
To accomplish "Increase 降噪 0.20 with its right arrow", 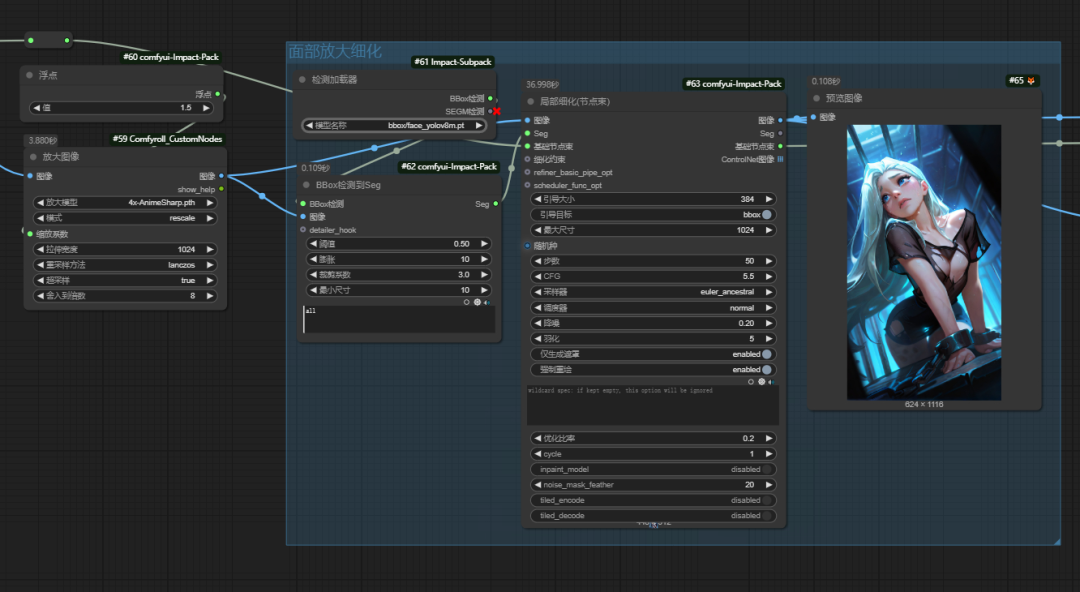I will pos(769,323).
